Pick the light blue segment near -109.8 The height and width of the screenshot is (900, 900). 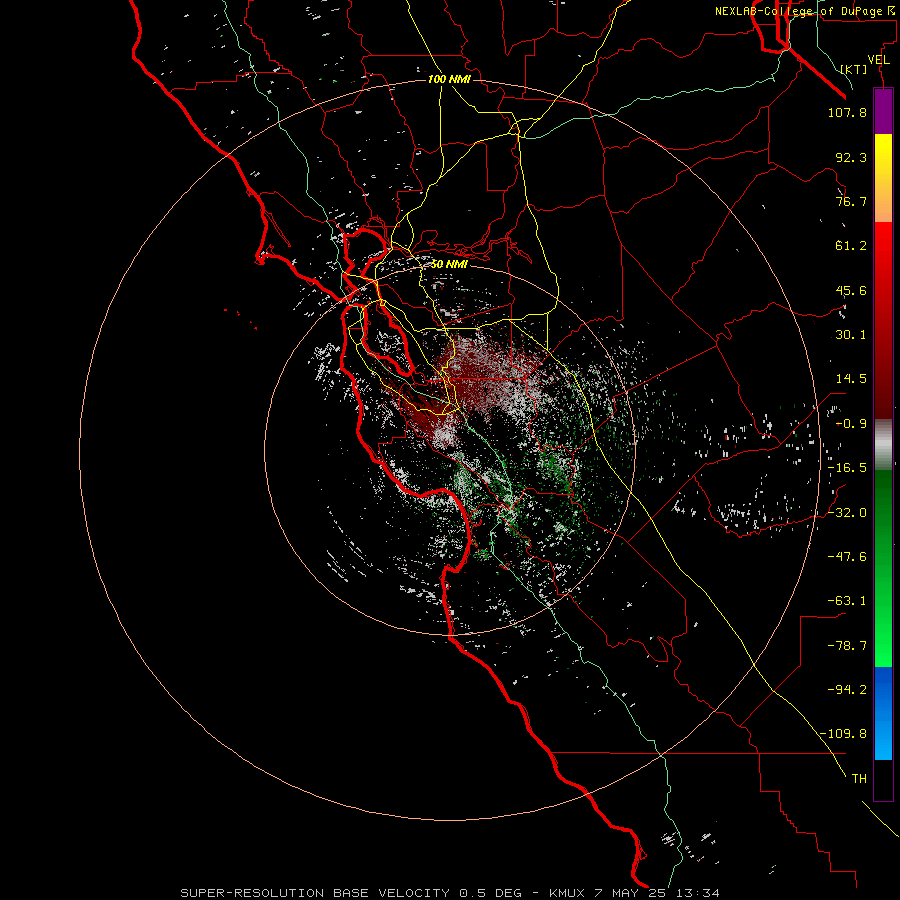tap(883, 738)
